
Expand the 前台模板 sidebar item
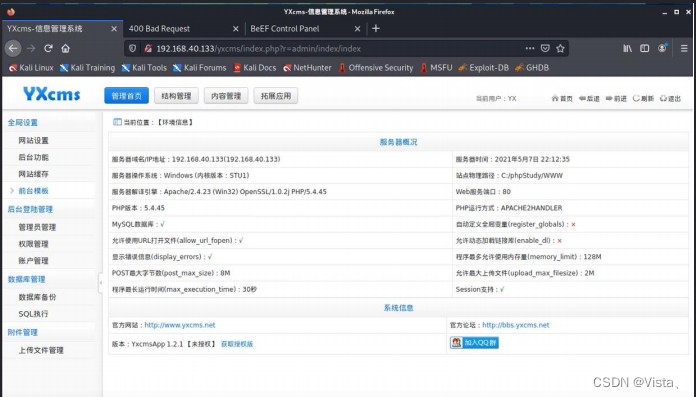[33, 191]
